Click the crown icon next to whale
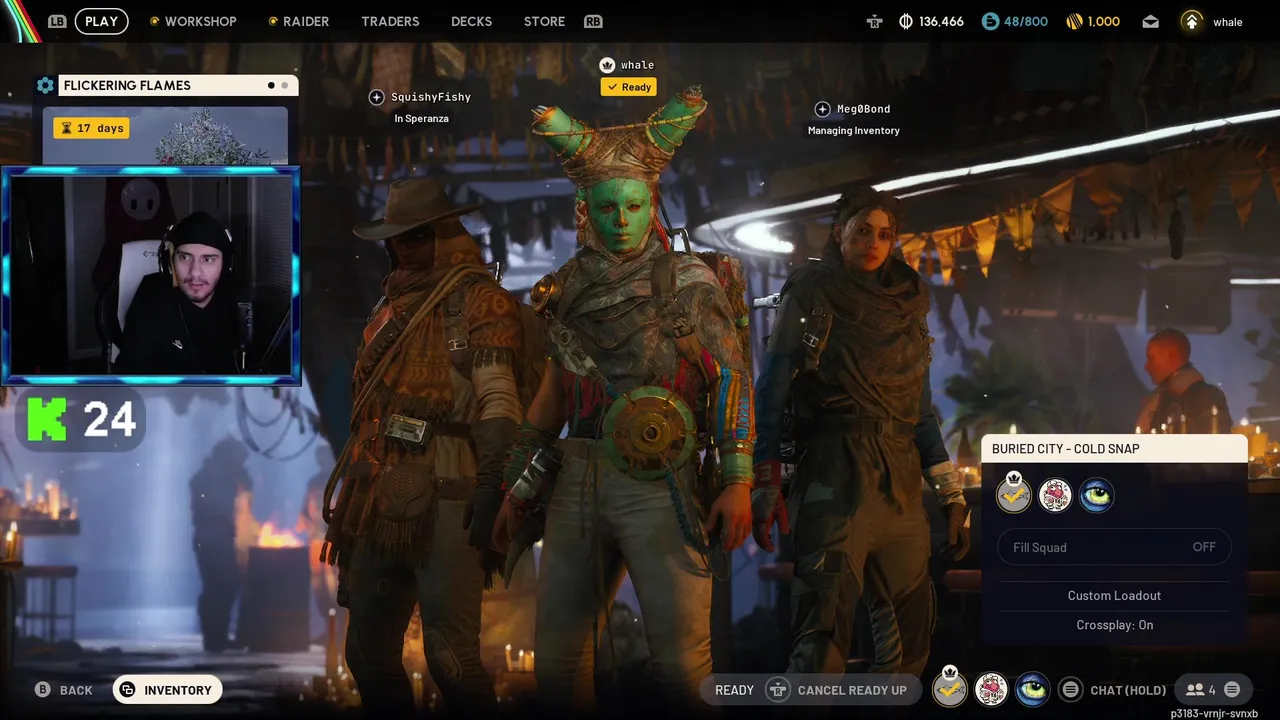 (x=607, y=65)
